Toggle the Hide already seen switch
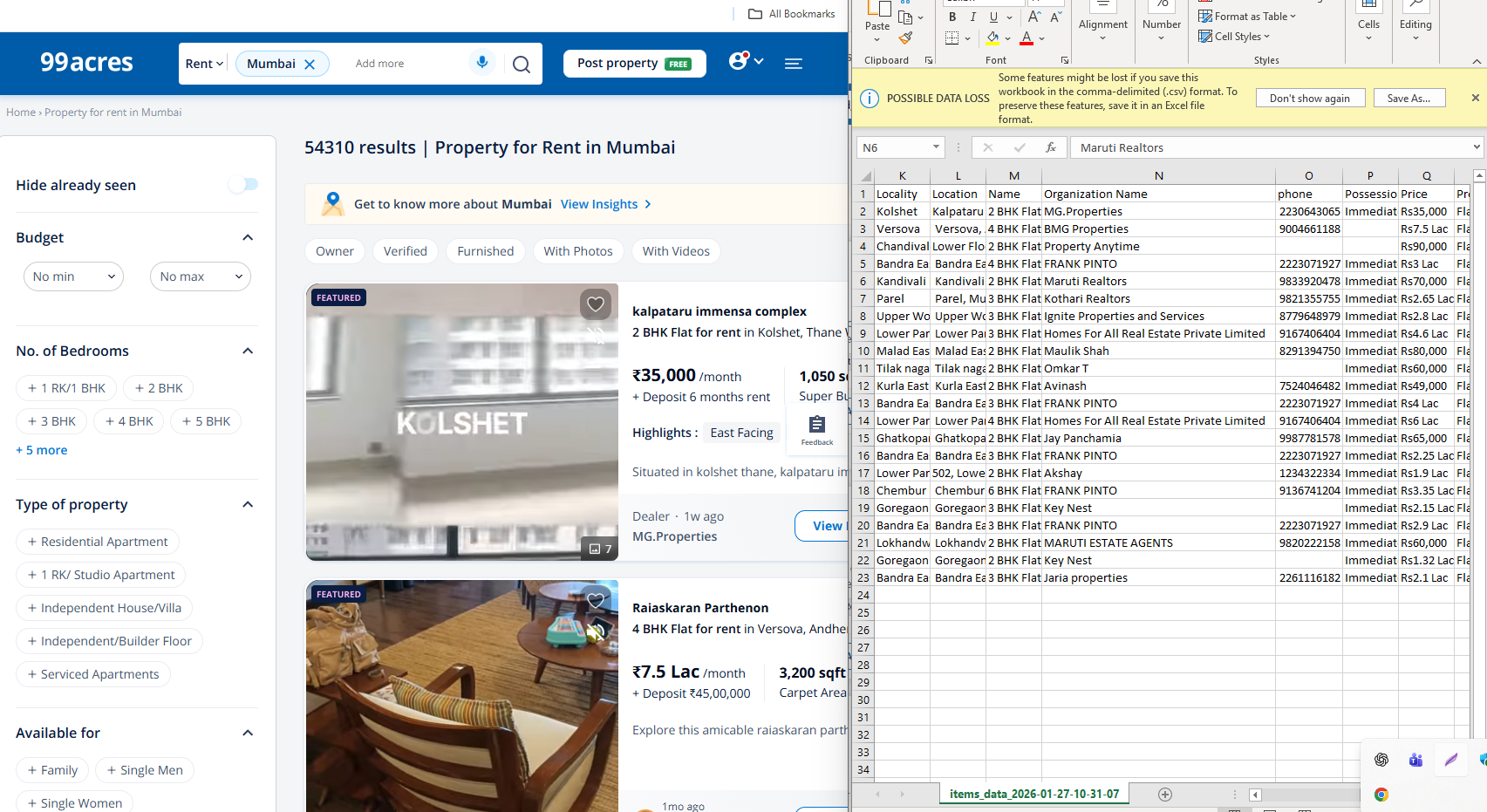Screen dimensions: 1487x812 click(243, 184)
